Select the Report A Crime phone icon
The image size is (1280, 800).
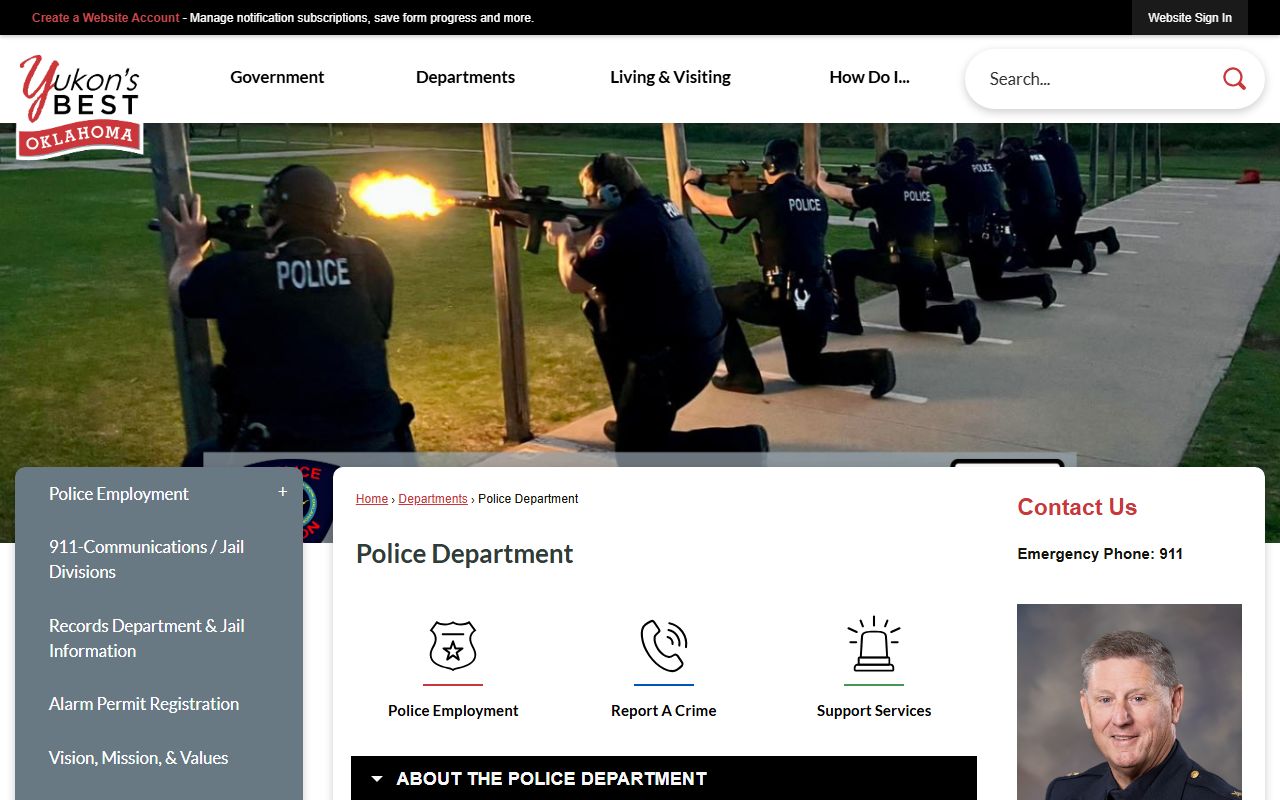pos(663,646)
